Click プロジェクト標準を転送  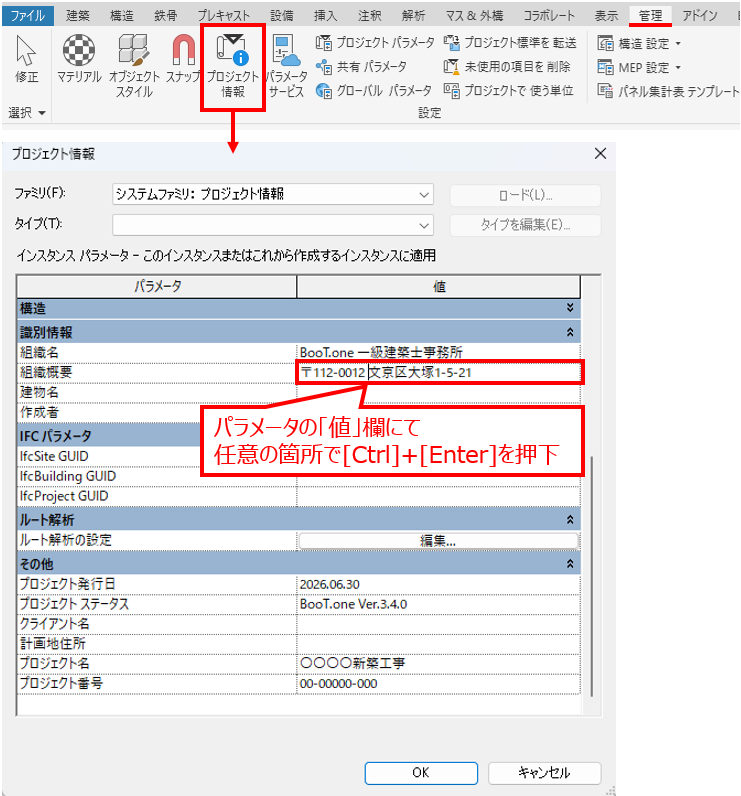510,43
